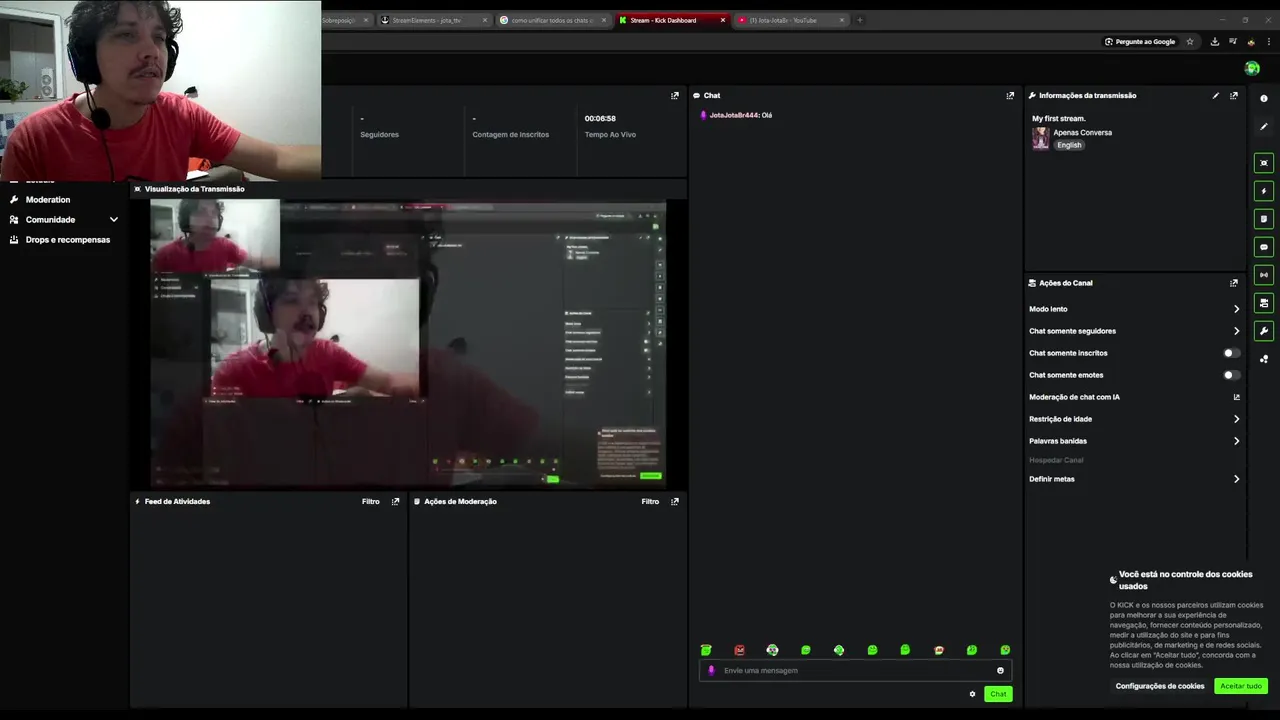
Task: Click the broadcast signal icon in the right sidebar
Action: tap(1264, 275)
